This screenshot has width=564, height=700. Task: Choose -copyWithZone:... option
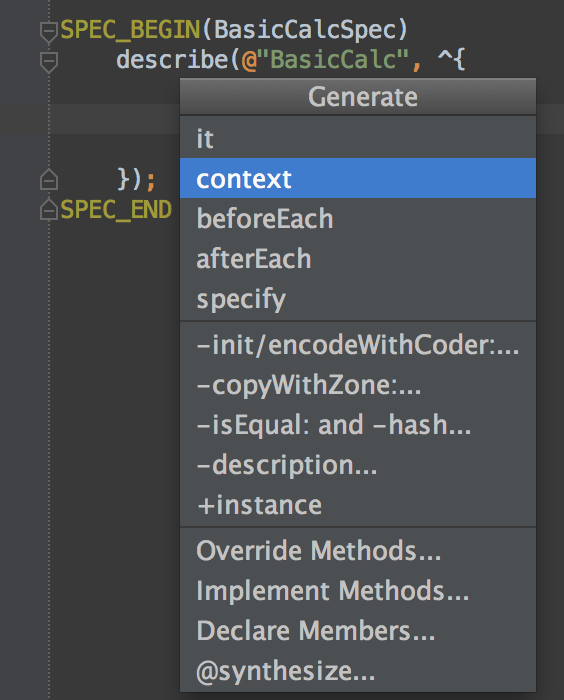pyautogui.click(x=358, y=384)
